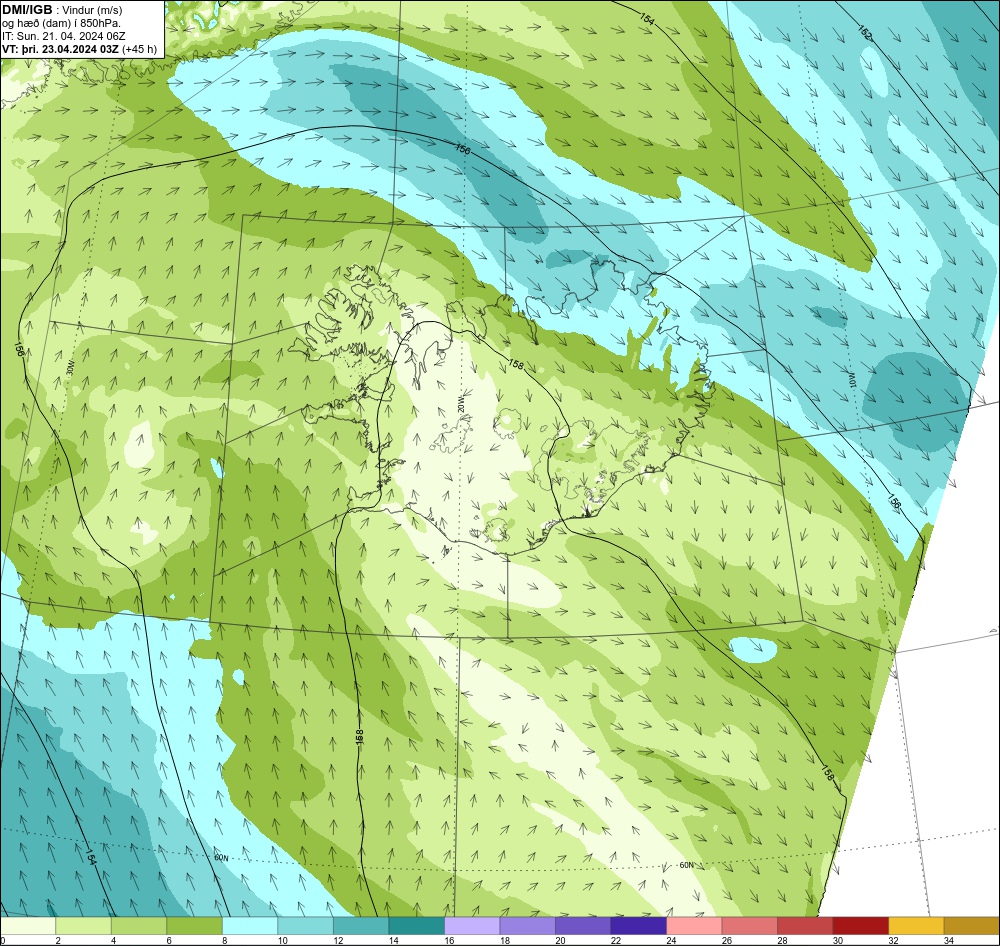Select the 18–20 m/s purple swatch
The width and height of the screenshot is (1000, 946).
tap(527, 925)
